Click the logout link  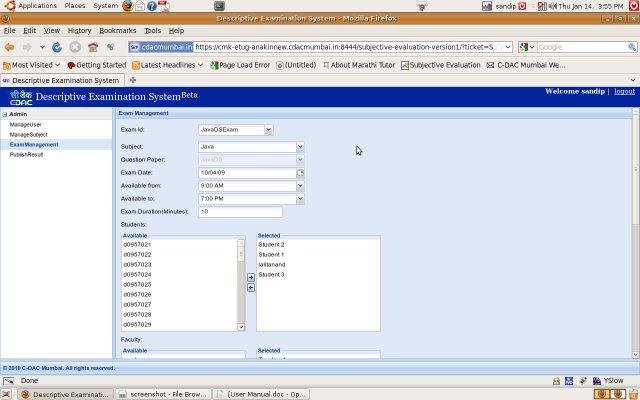pyautogui.click(x=624, y=91)
